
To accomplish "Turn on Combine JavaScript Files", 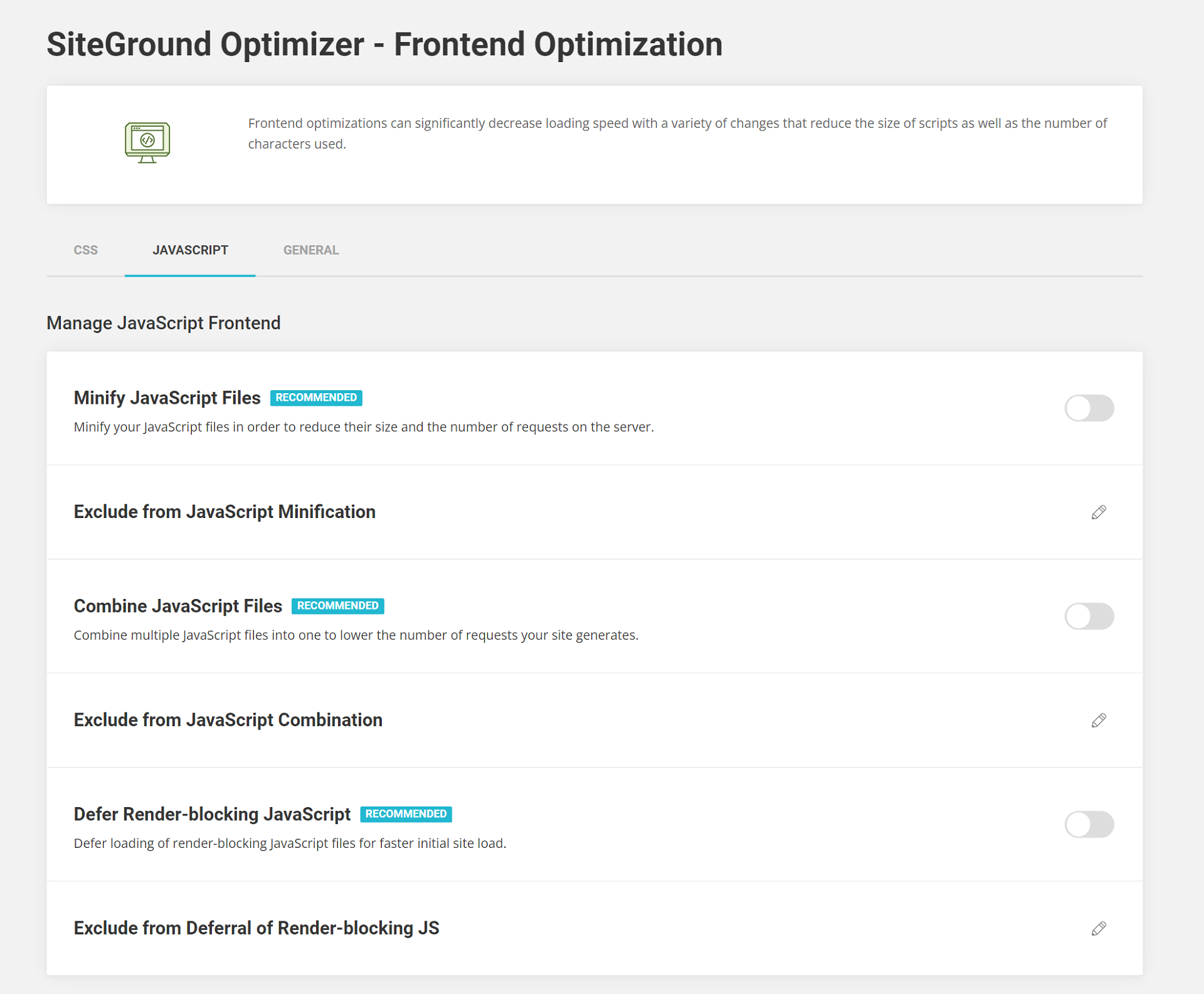I will (1089, 616).
